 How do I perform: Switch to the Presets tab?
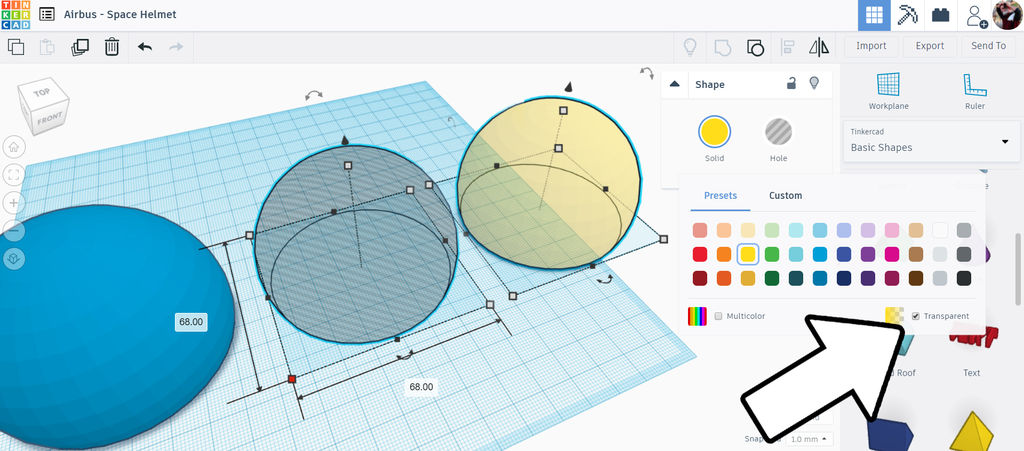pyautogui.click(x=720, y=196)
